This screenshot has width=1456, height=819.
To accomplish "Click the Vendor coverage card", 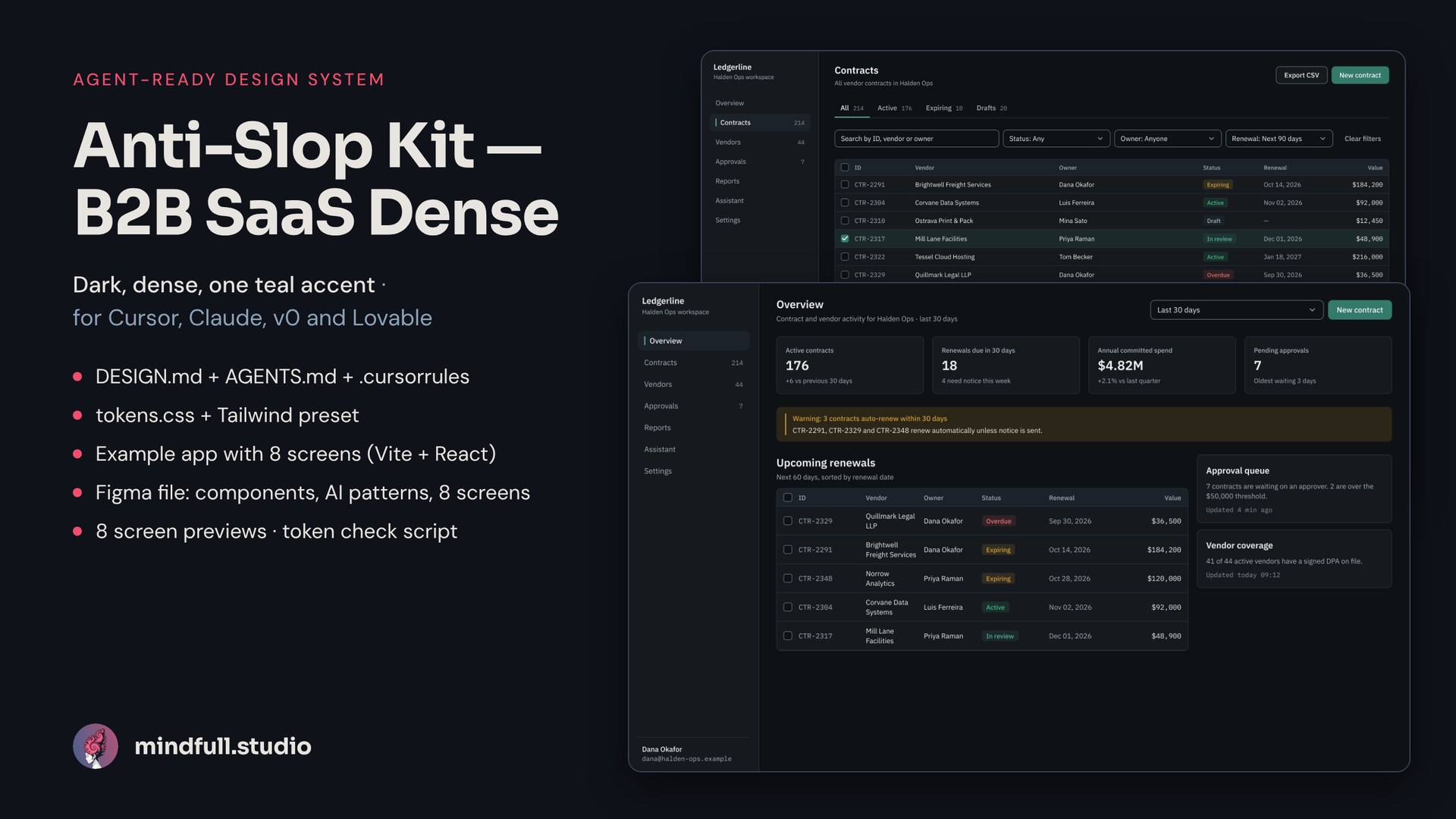I will tap(1294, 559).
